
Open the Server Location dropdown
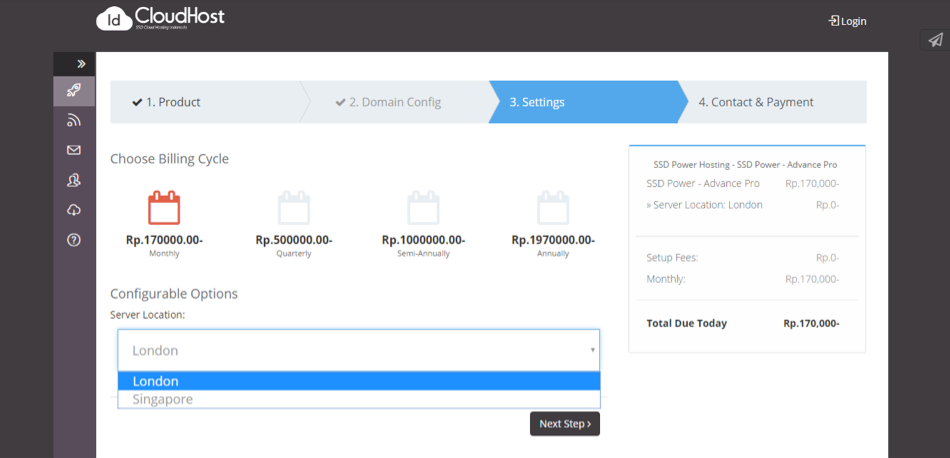(359, 350)
